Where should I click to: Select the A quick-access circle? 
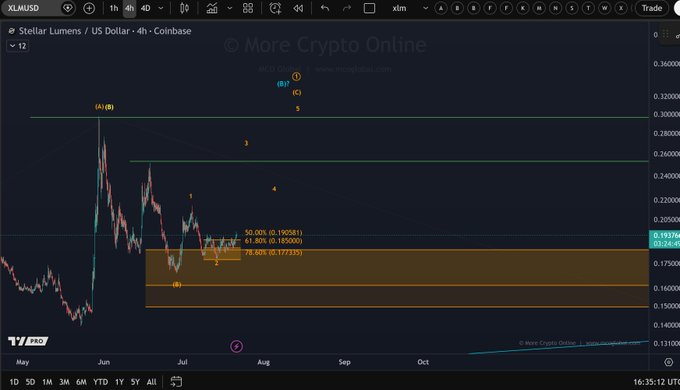[x=441, y=8]
